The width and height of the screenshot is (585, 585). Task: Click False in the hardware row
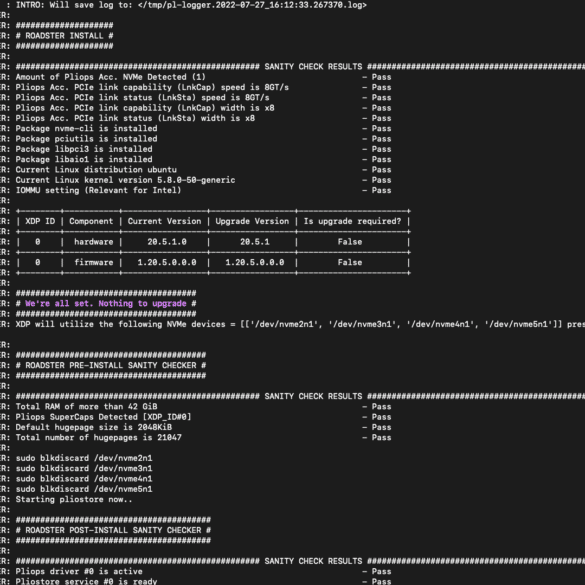[350, 242]
